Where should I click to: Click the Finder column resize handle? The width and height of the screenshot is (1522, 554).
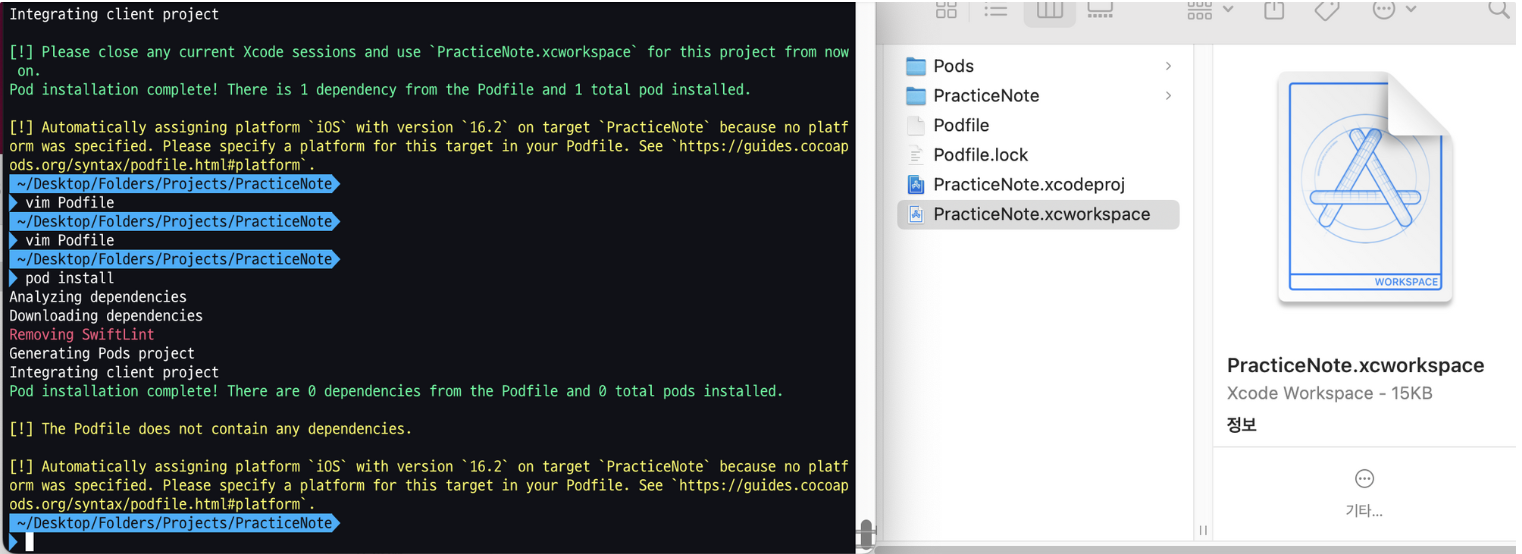1203,530
